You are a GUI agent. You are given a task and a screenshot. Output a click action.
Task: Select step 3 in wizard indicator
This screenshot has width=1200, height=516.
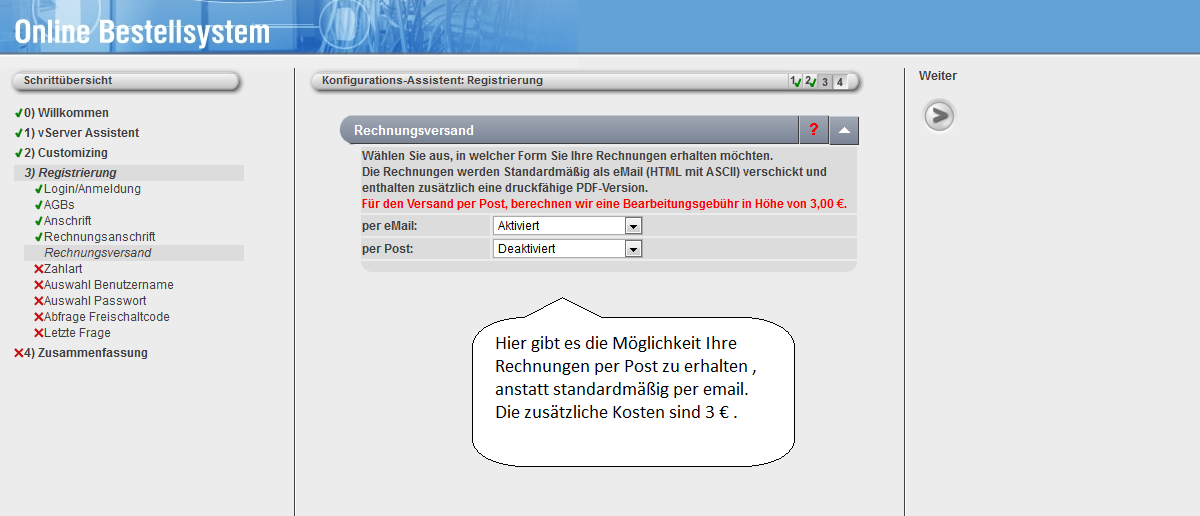click(825, 82)
